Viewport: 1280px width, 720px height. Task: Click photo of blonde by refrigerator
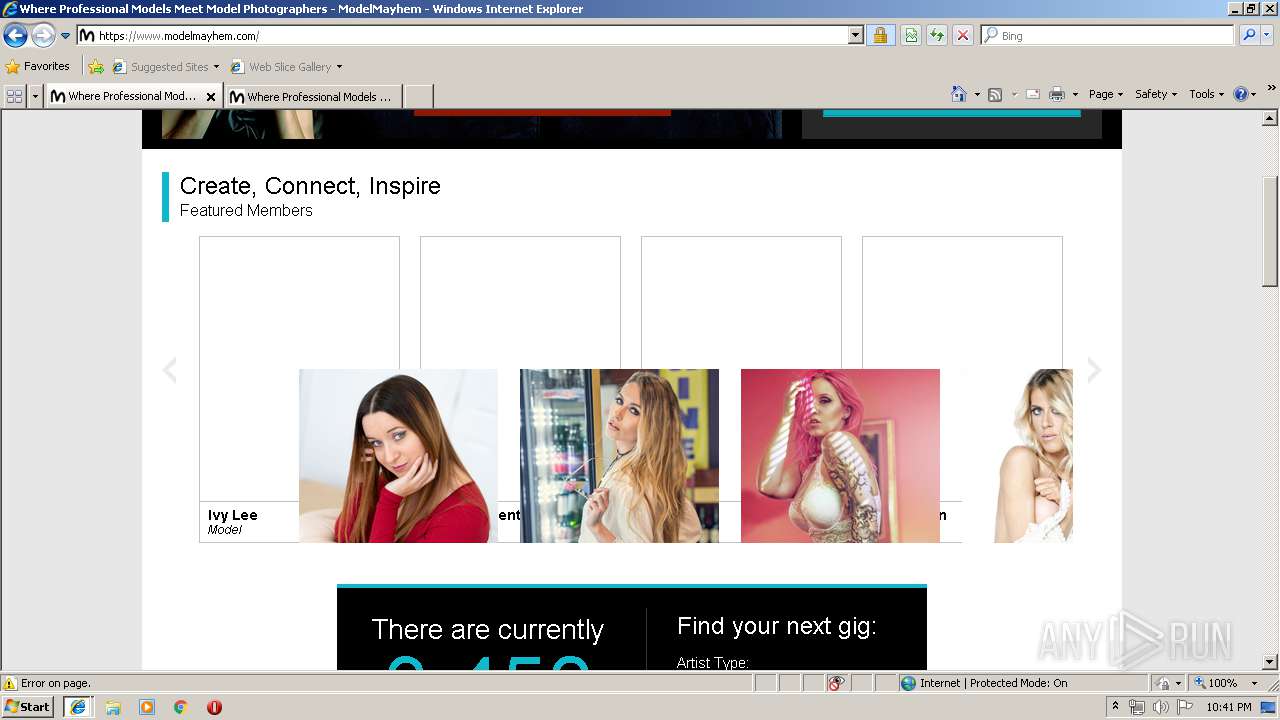click(x=619, y=456)
